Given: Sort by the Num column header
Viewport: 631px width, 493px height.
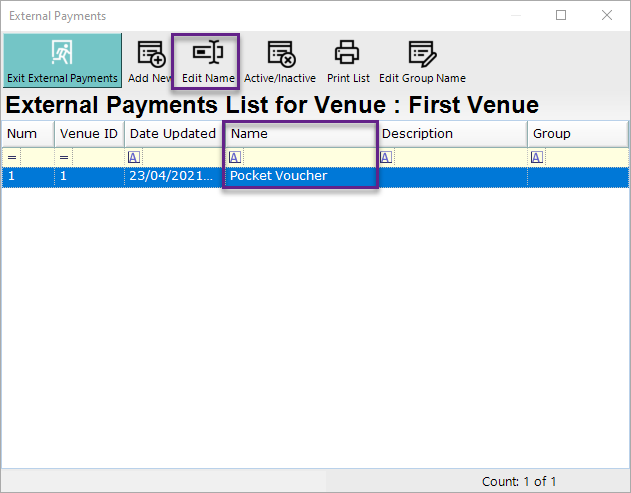Looking at the screenshot, I should click(27, 134).
